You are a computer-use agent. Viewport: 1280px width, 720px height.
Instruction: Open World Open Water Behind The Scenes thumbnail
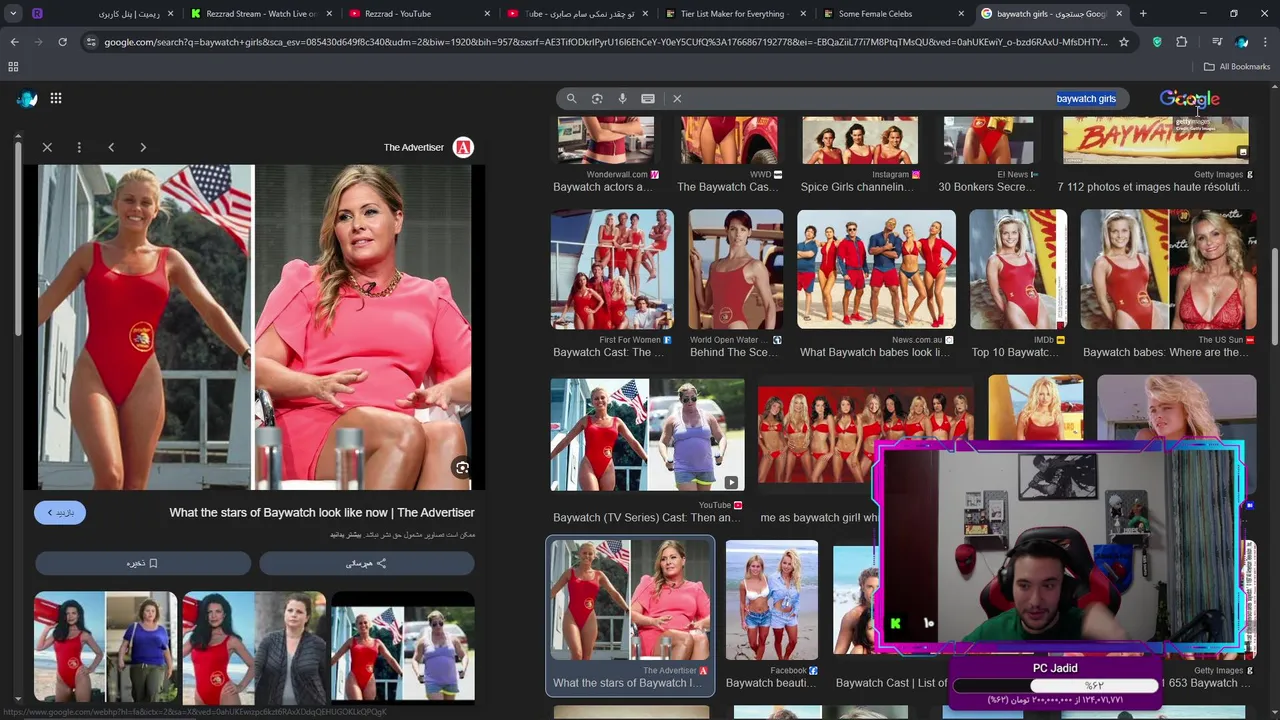(735, 269)
